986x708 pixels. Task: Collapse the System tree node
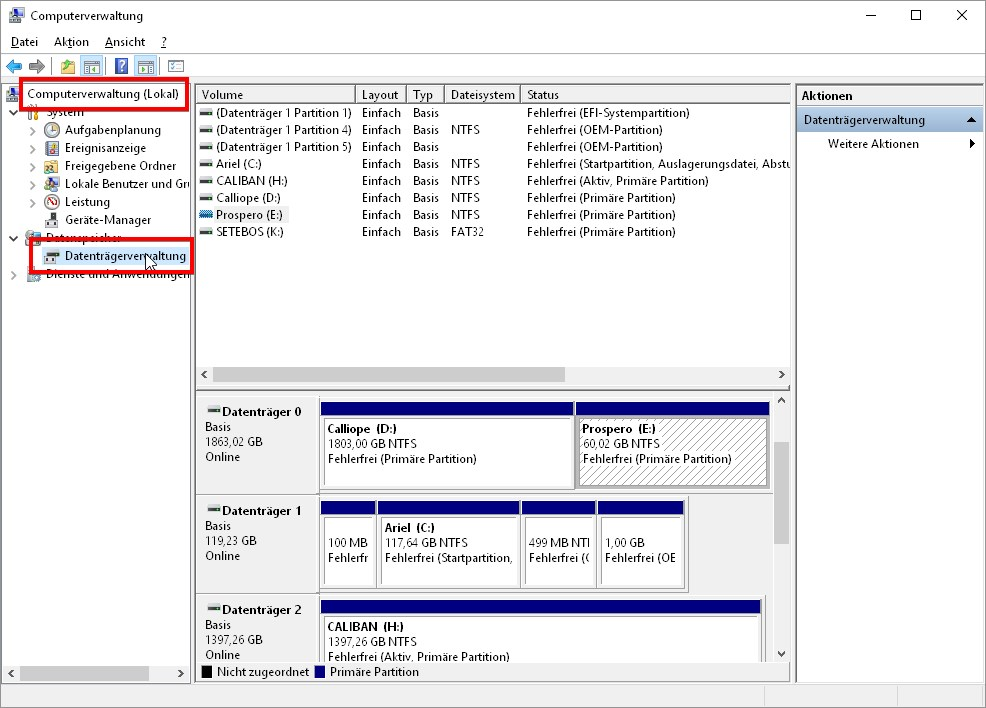13,113
